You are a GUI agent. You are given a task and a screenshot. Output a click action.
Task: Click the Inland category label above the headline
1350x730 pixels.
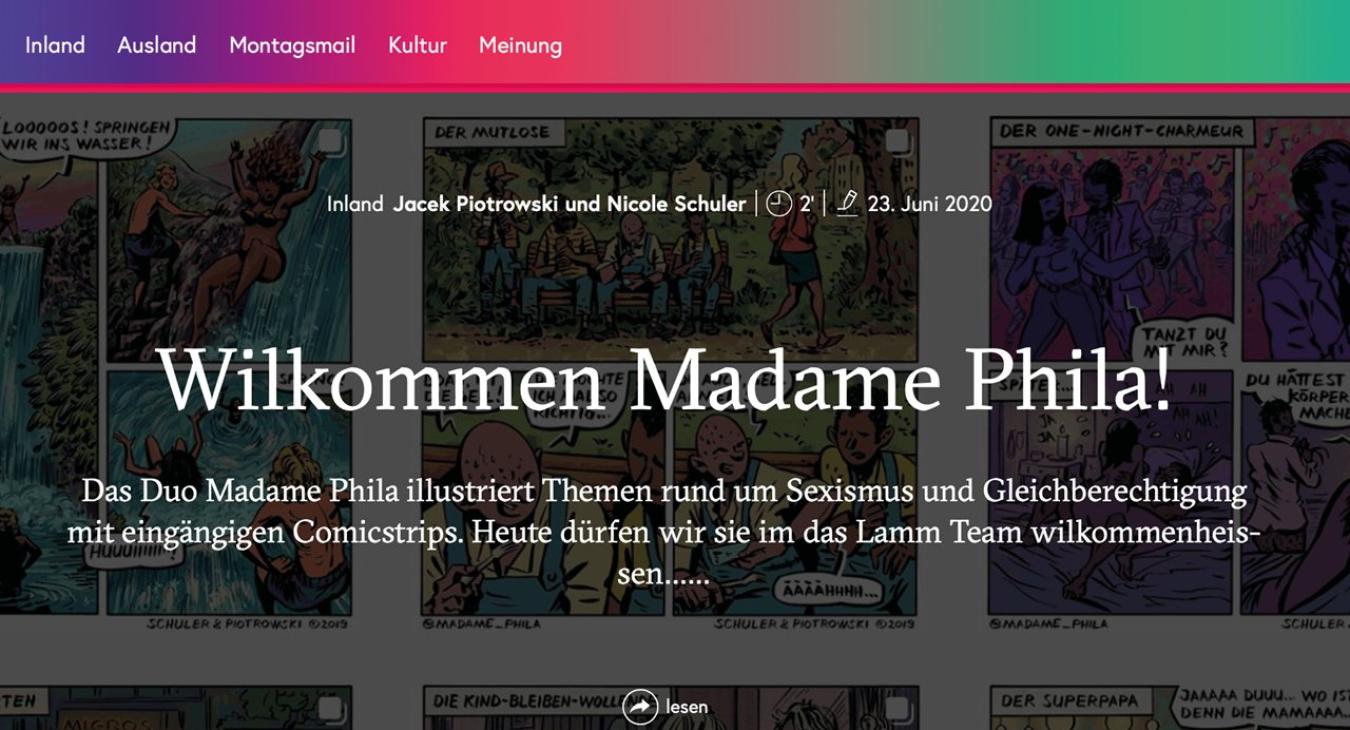[355, 204]
